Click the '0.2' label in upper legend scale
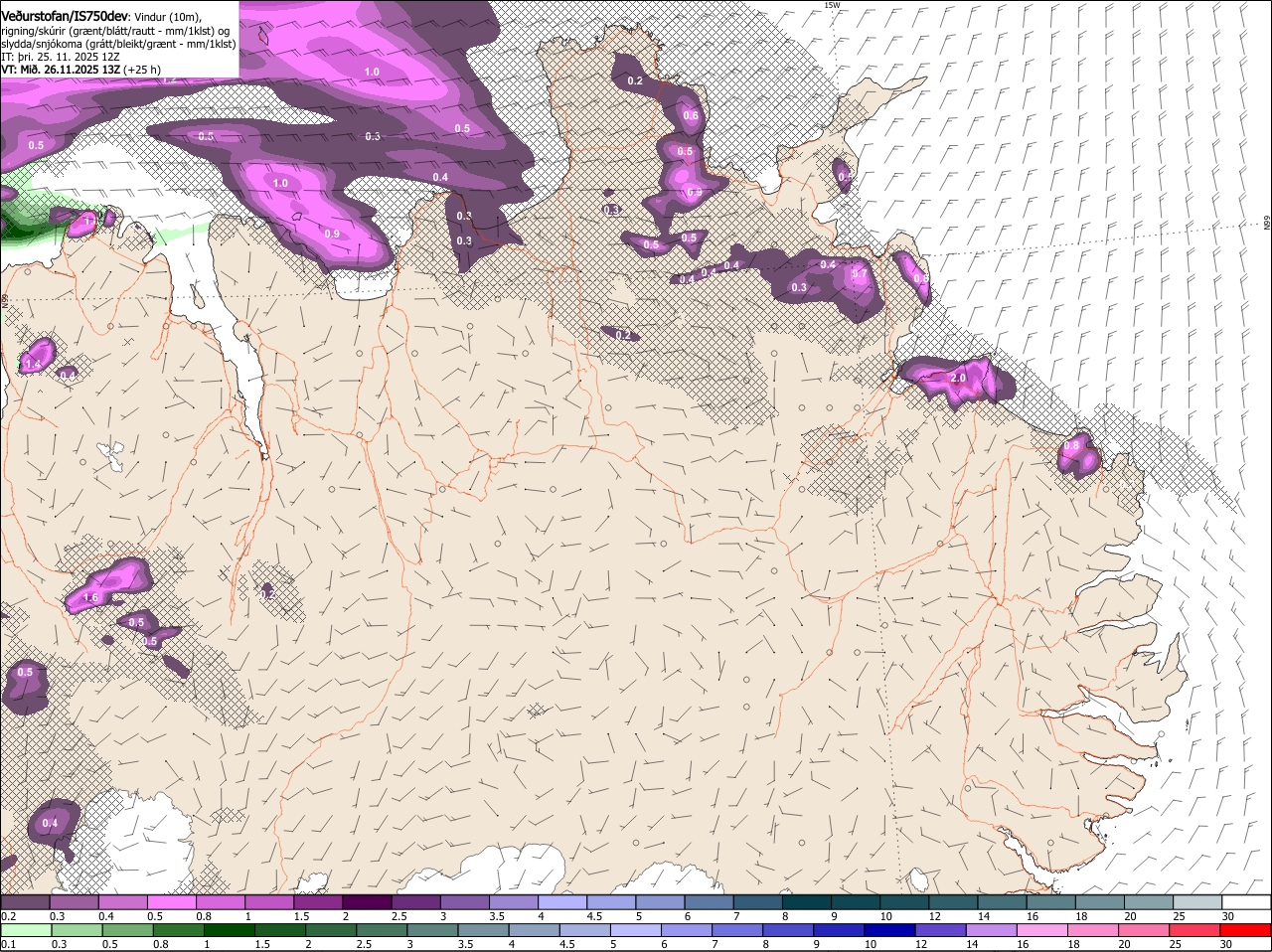 [8, 915]
